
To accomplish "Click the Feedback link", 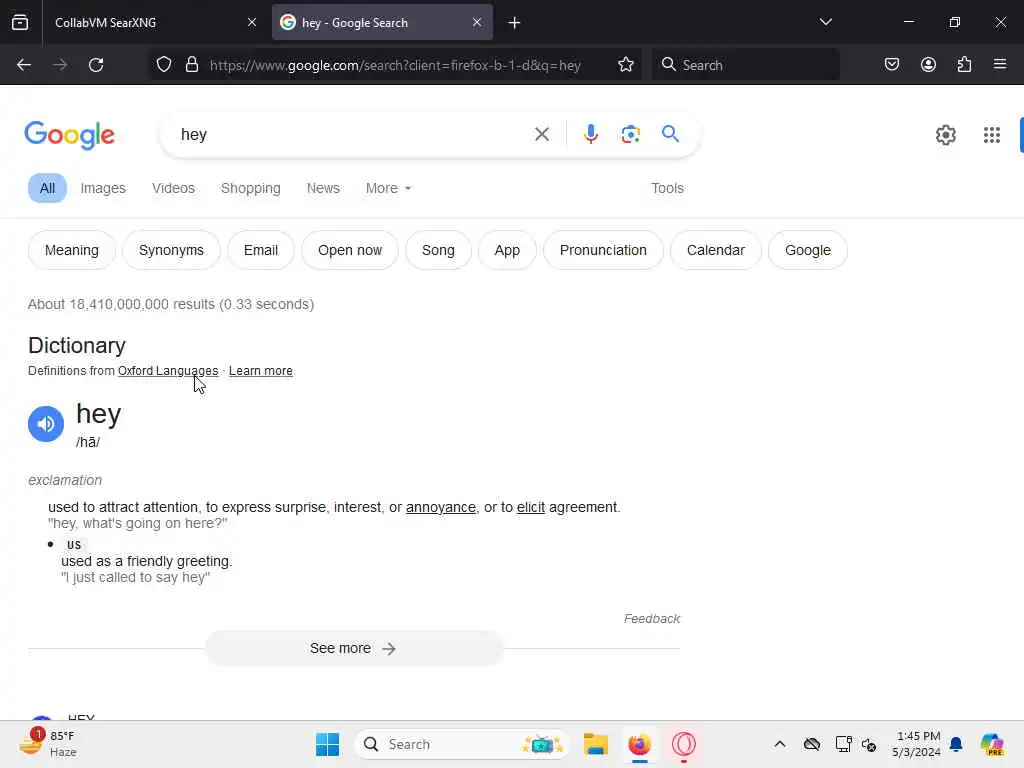I will click(652, 618).
